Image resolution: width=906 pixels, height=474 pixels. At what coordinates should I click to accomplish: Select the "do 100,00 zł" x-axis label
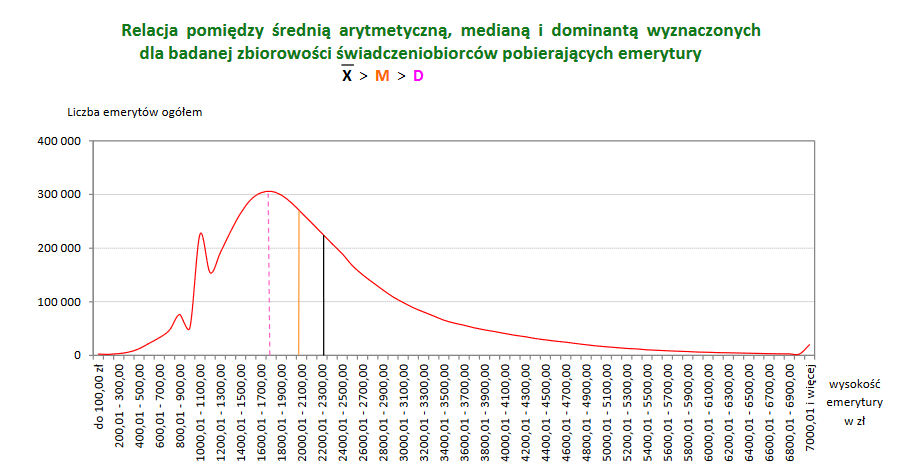[x=100, y=397]
